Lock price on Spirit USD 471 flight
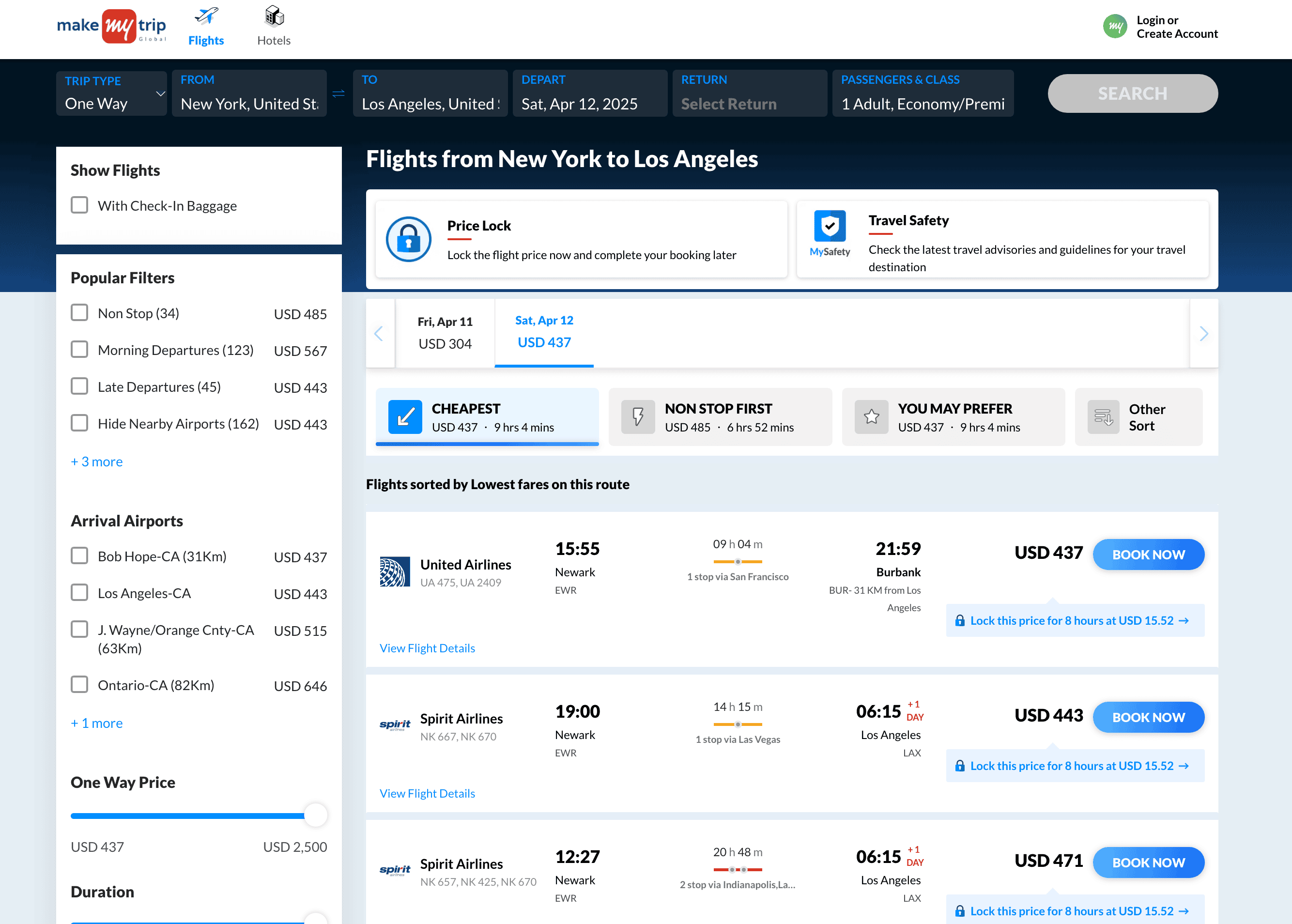 (1075, 910)
